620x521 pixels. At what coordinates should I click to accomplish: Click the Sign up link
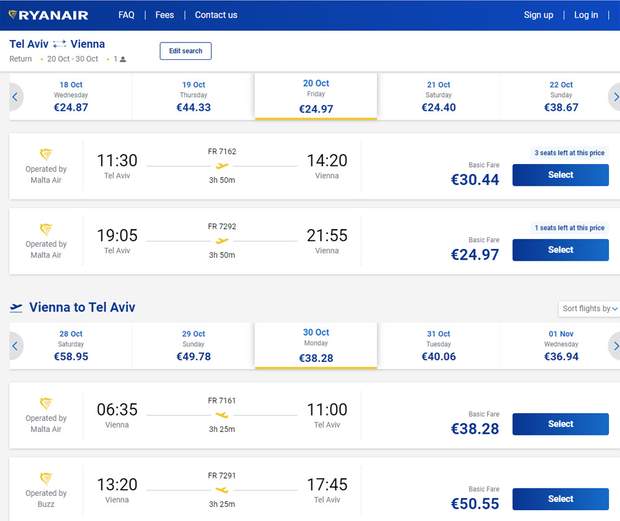pyautogui.click(x=538, y=15)
